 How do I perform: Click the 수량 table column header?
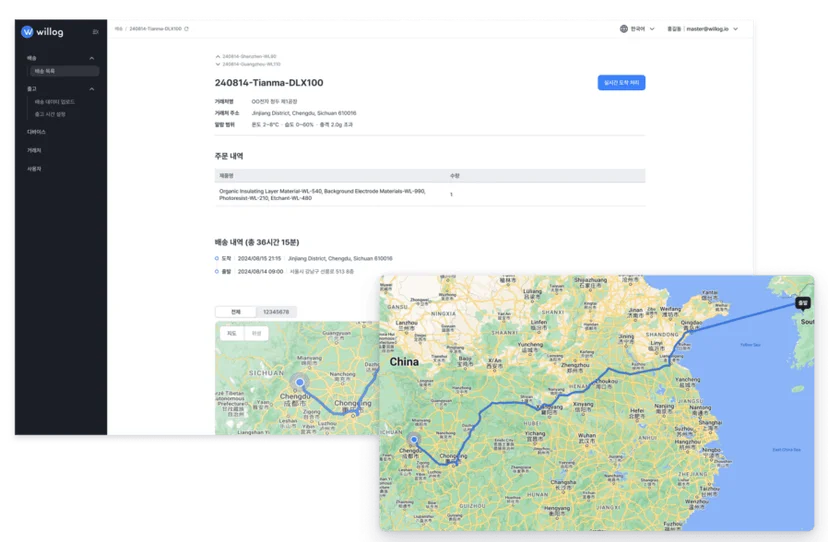[x=455, y=175]
